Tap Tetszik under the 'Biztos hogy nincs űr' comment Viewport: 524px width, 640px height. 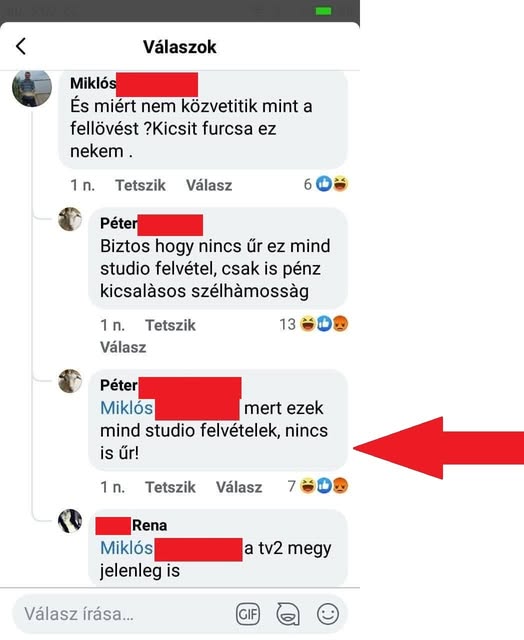coord(170,325)
